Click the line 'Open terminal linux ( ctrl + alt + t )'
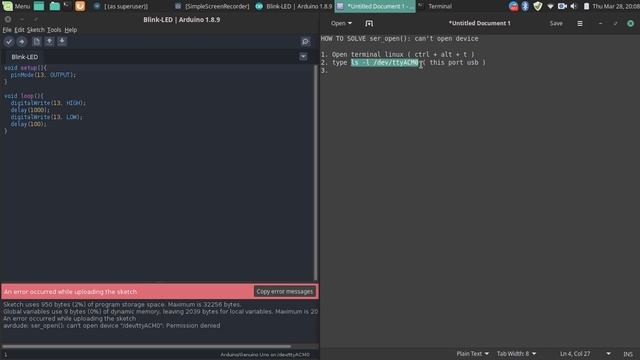The width and height of the screenshot is (640, 360). coord(398,54)
